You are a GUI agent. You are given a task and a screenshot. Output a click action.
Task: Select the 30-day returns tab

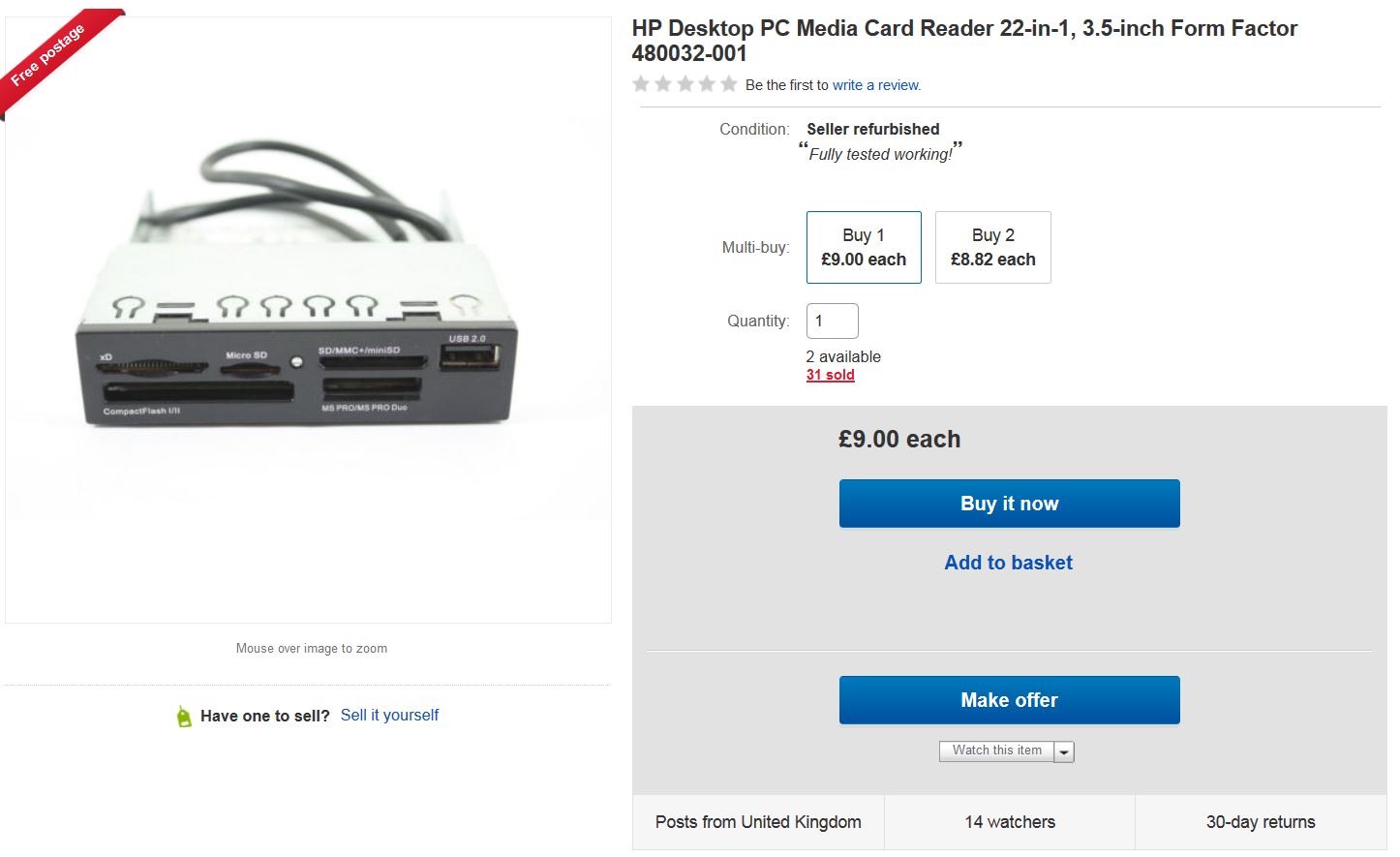pyautogui.click(x=1261, y=822)
